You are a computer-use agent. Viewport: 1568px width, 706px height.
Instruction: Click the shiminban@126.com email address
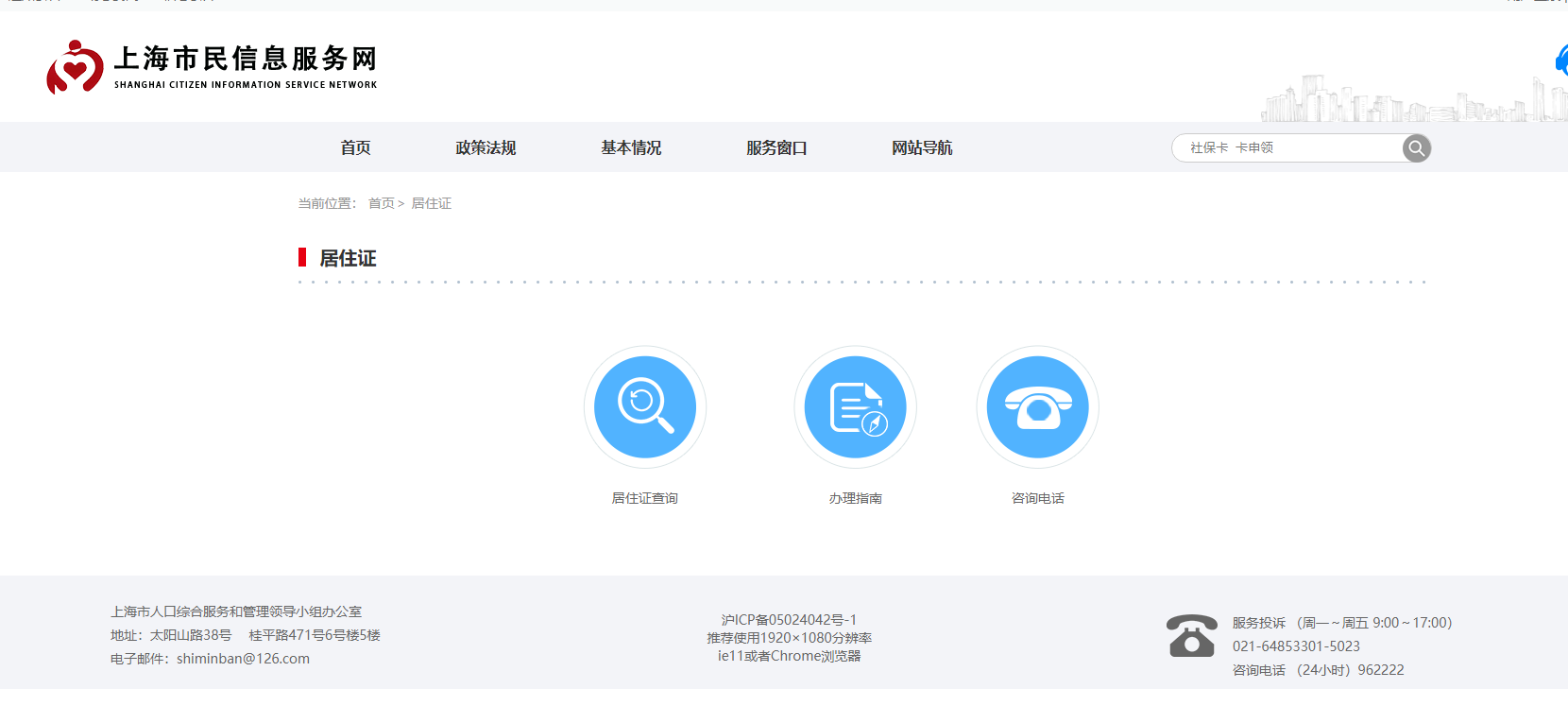tap(243, 659)
